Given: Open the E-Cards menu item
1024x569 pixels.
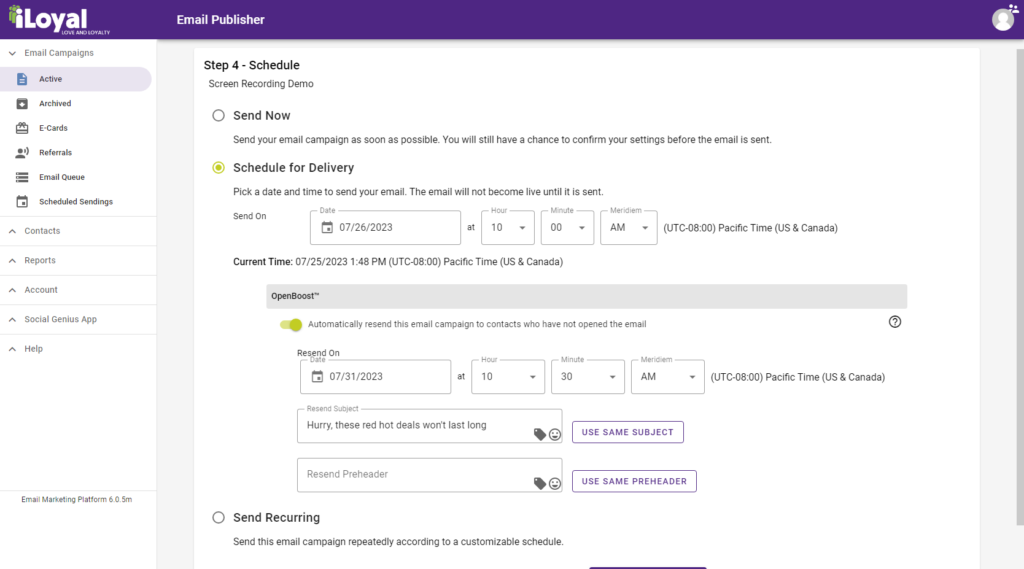Looking at the screenshot, I should (76, 128).
